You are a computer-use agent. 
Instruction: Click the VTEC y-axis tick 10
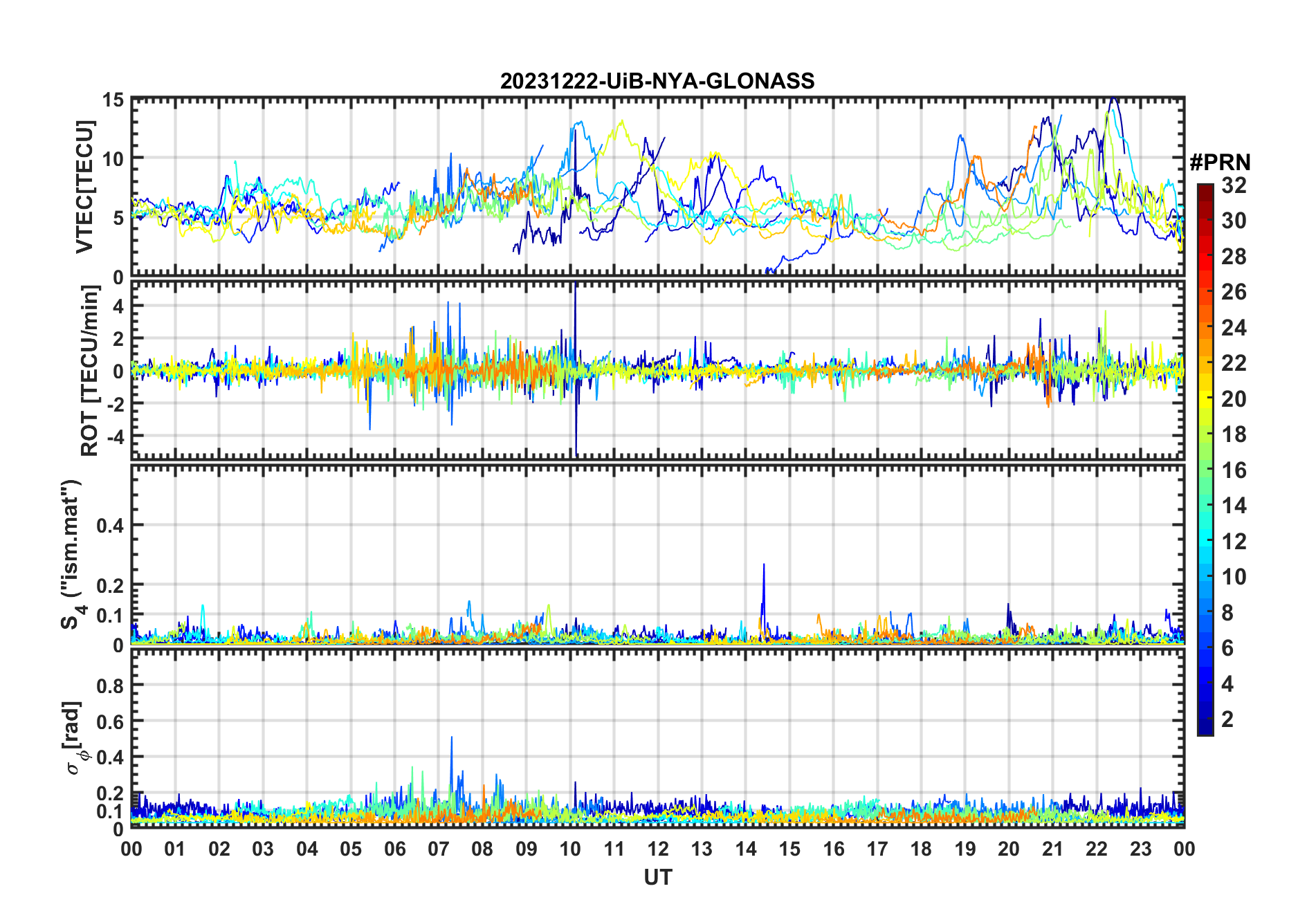tap(113, 159)
